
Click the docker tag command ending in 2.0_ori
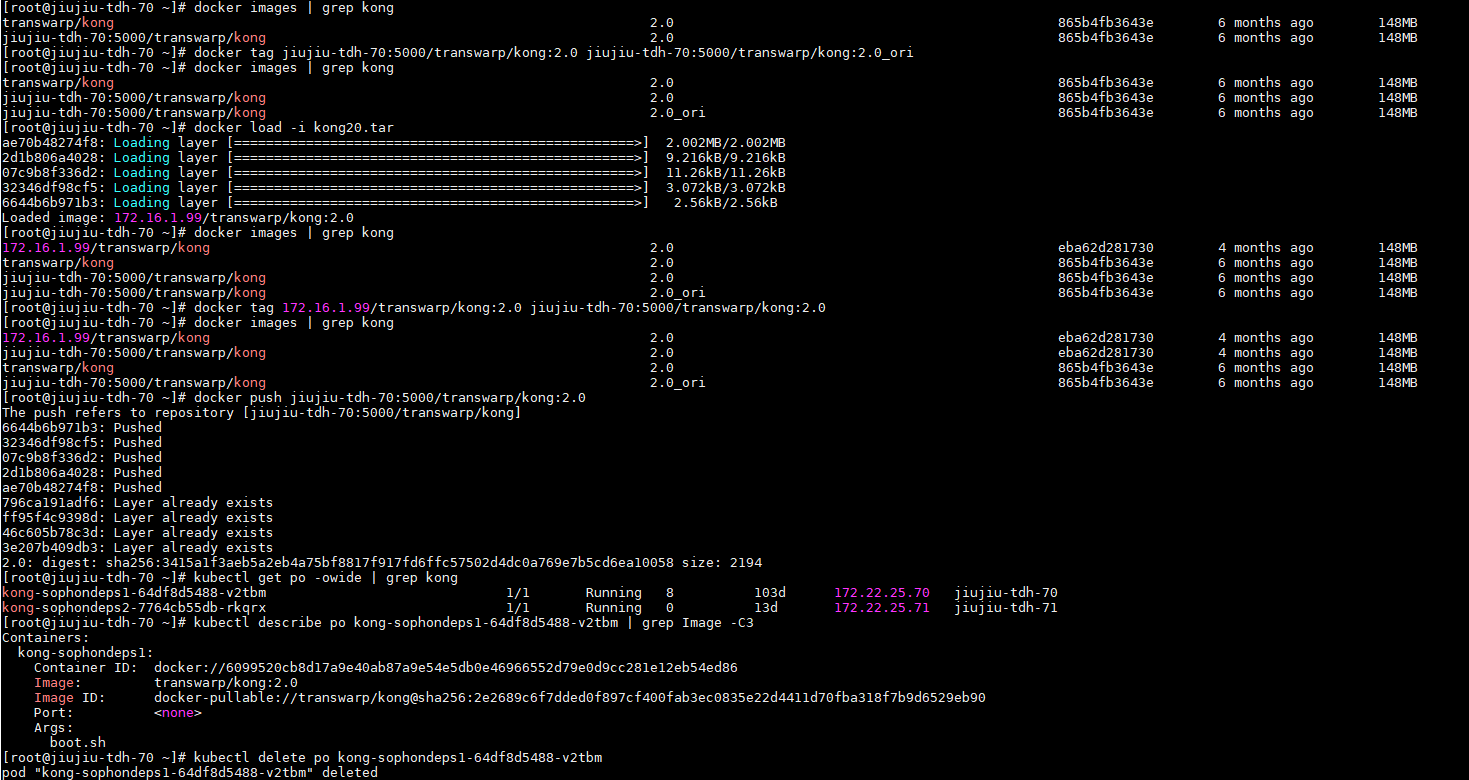click(x=553, y=53)
